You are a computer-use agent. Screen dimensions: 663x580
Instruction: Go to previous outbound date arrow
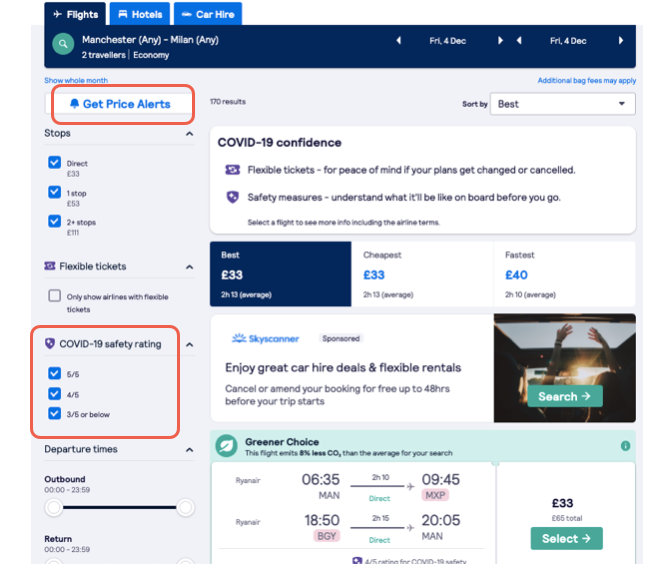[x=398, y=41]
